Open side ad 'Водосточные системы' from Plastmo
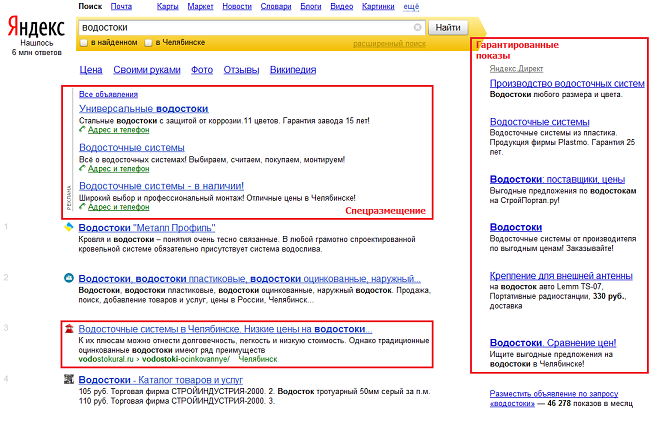Image resolution: width=650 pixels, height=421 pixels. [x=539, y=122]
